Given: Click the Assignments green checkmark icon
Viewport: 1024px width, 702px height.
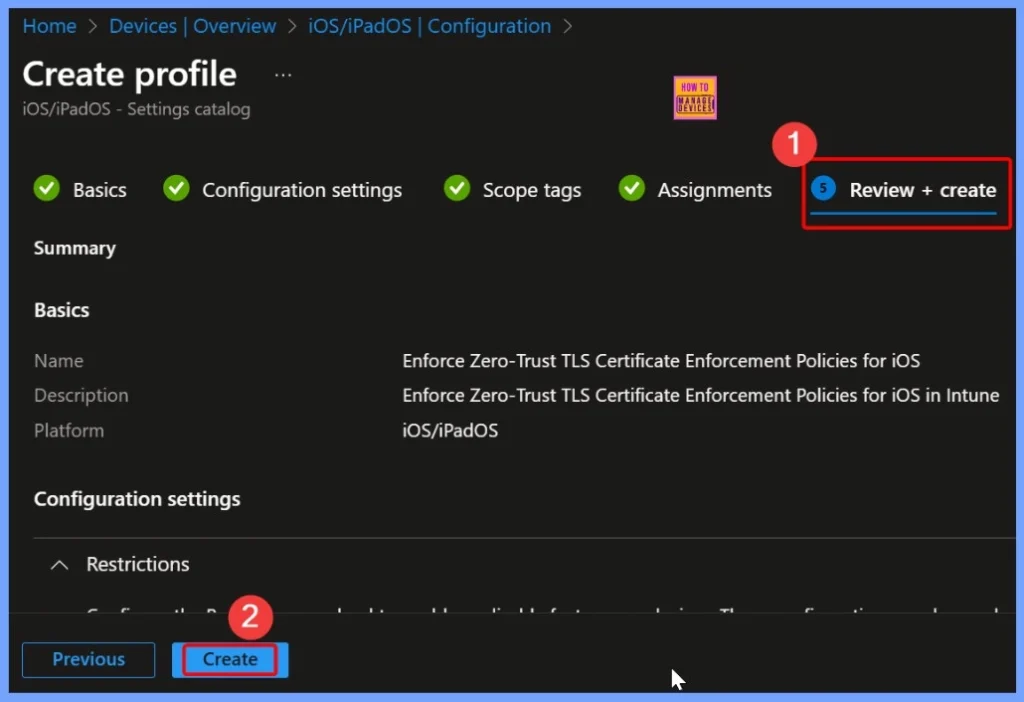Looking at the screenshot, I should (631, 189).
